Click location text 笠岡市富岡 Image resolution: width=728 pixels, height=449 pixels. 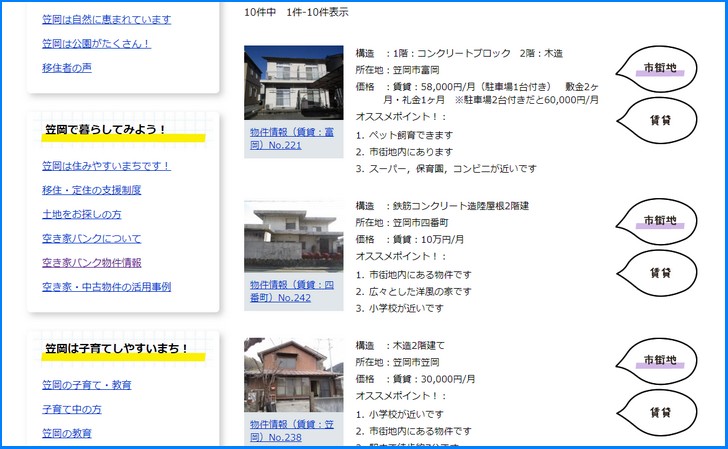(x=416, y=70)
